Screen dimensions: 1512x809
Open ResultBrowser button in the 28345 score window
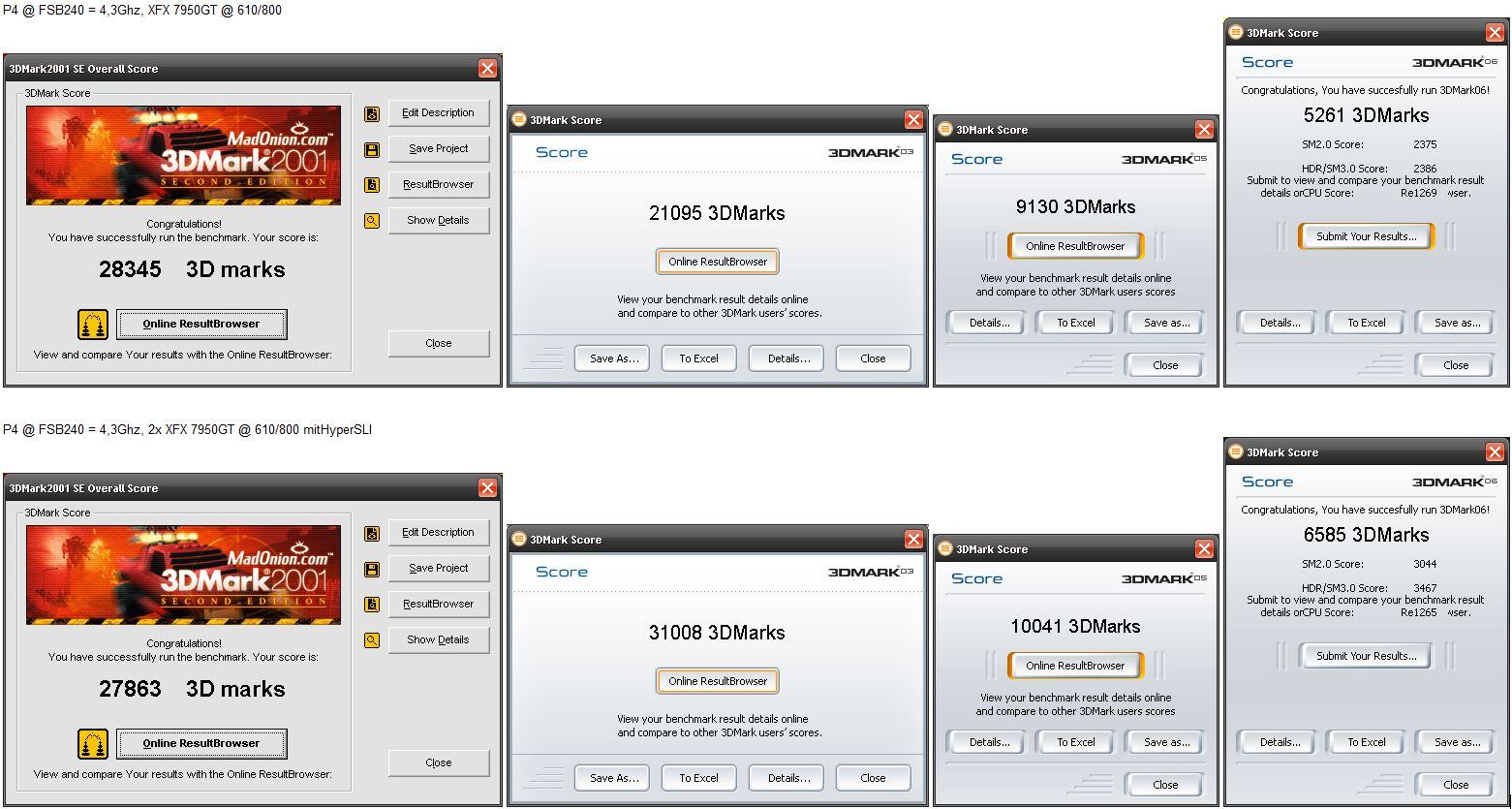pyautogui.click(x=439, y=184)
